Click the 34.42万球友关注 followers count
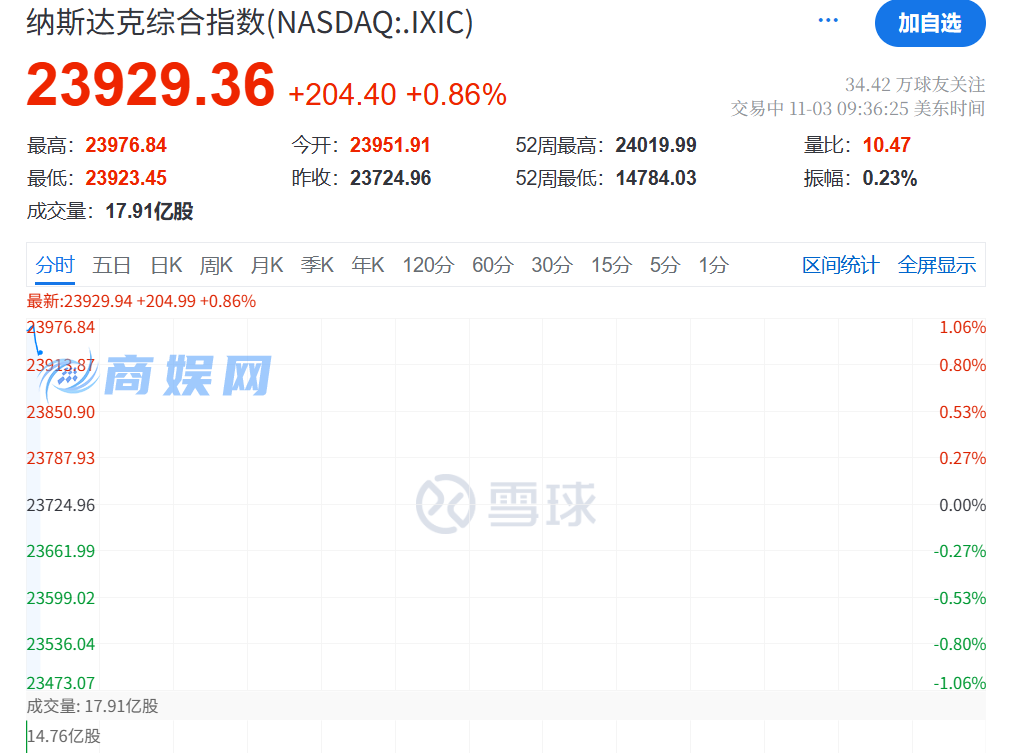1026x753 pixels. click(914, 85)
